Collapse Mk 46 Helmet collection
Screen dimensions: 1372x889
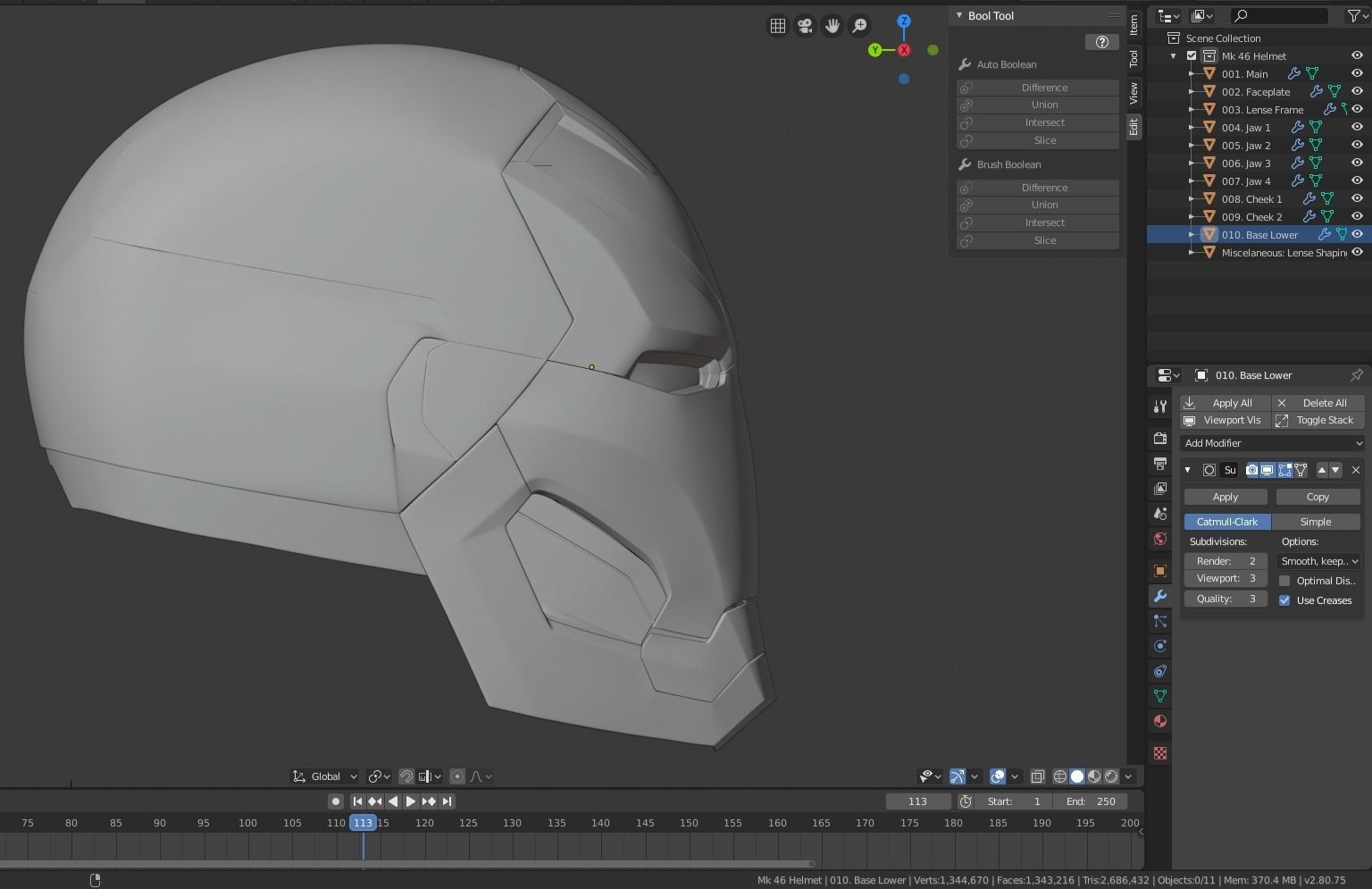[1174, 56]
